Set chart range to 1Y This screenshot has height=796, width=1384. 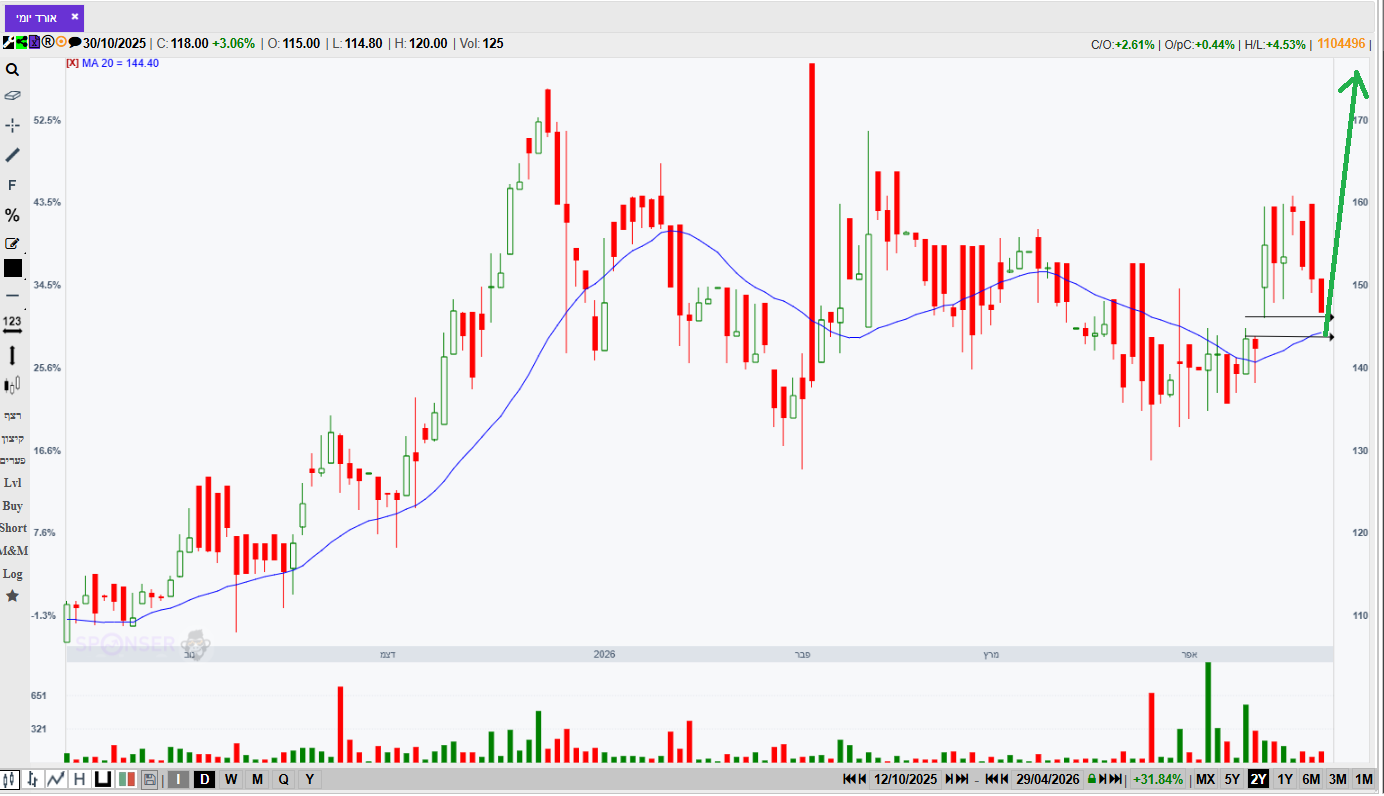coord(1285,779)
